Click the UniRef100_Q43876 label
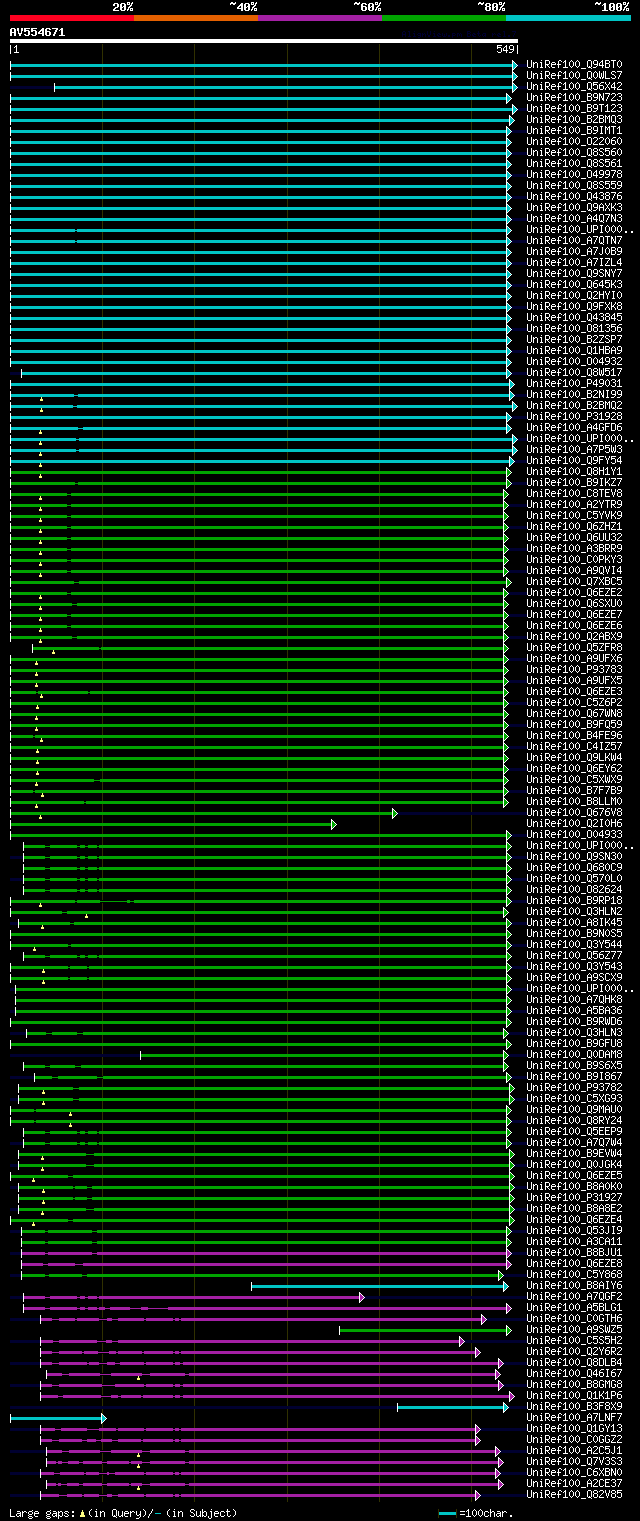 click(574, 196)
